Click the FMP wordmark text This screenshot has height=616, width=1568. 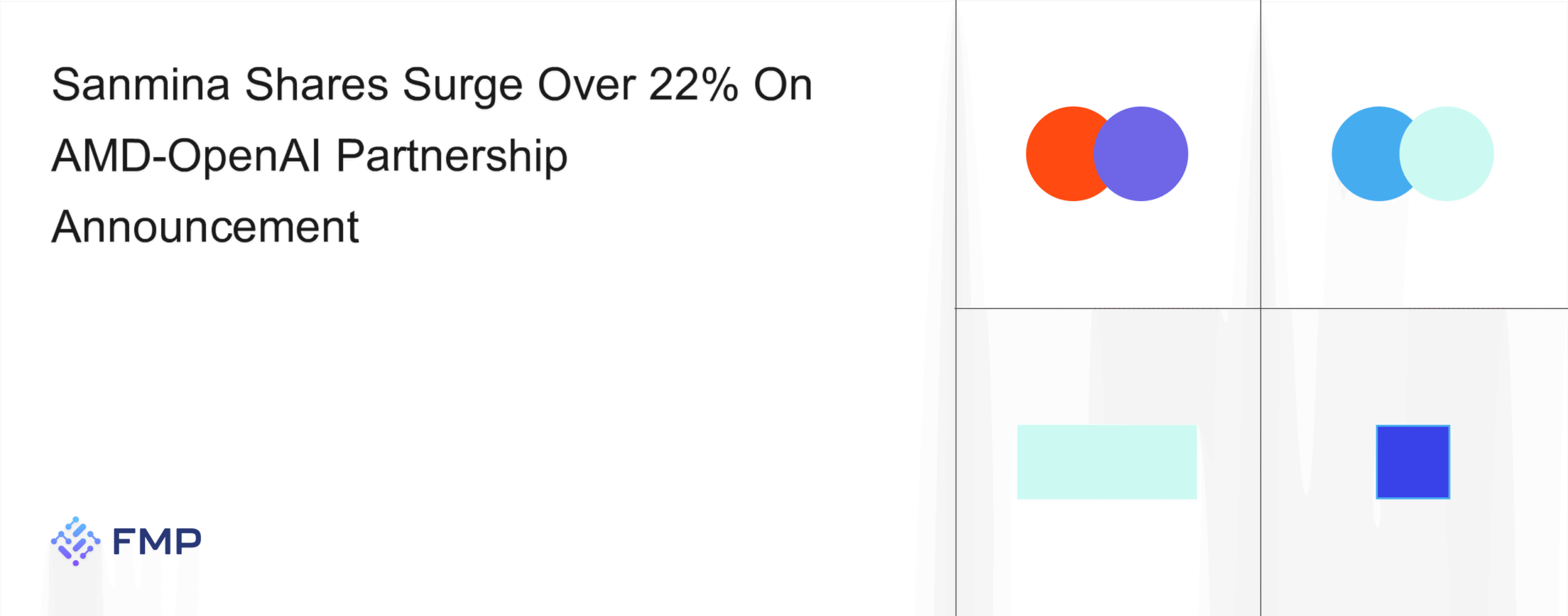[157, 542]
